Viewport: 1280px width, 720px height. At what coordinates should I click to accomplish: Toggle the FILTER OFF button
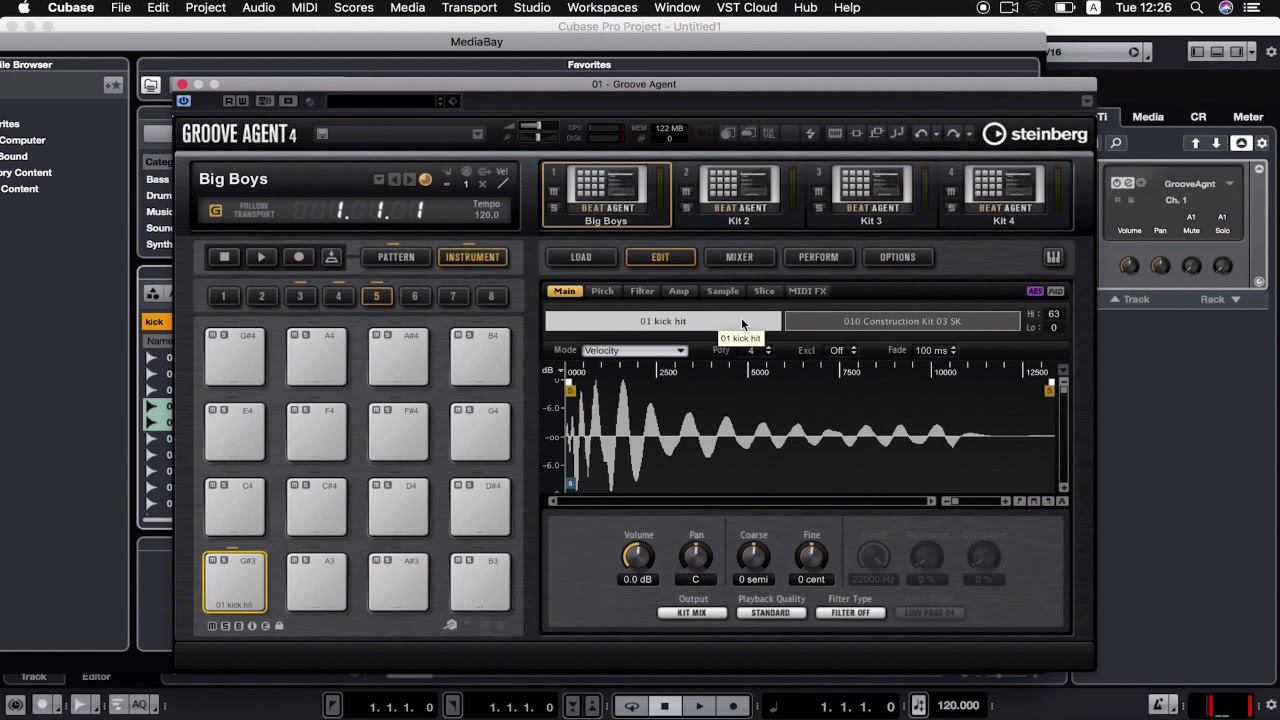pos(849,612)
